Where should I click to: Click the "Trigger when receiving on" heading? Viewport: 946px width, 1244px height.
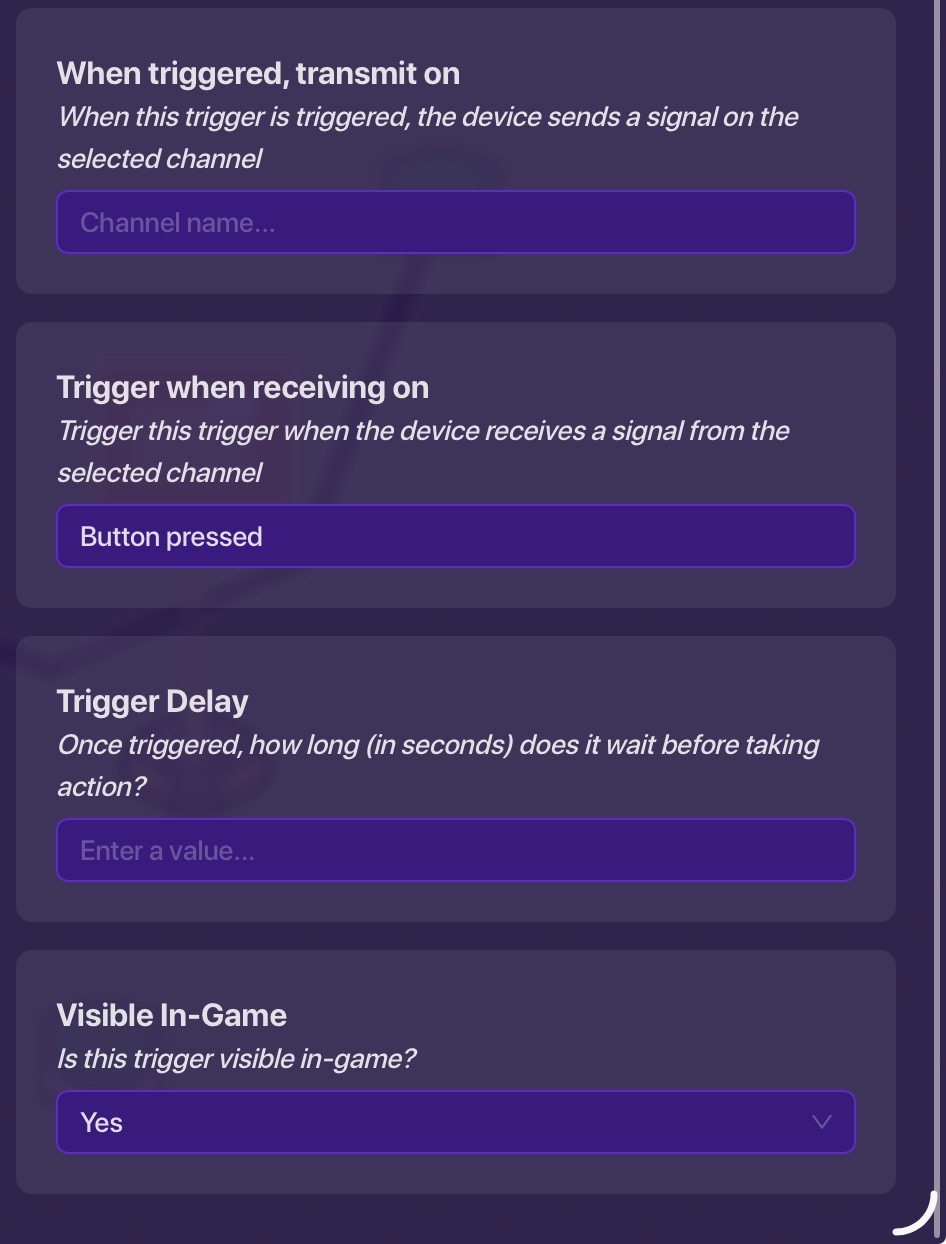[x=242, y=387]
